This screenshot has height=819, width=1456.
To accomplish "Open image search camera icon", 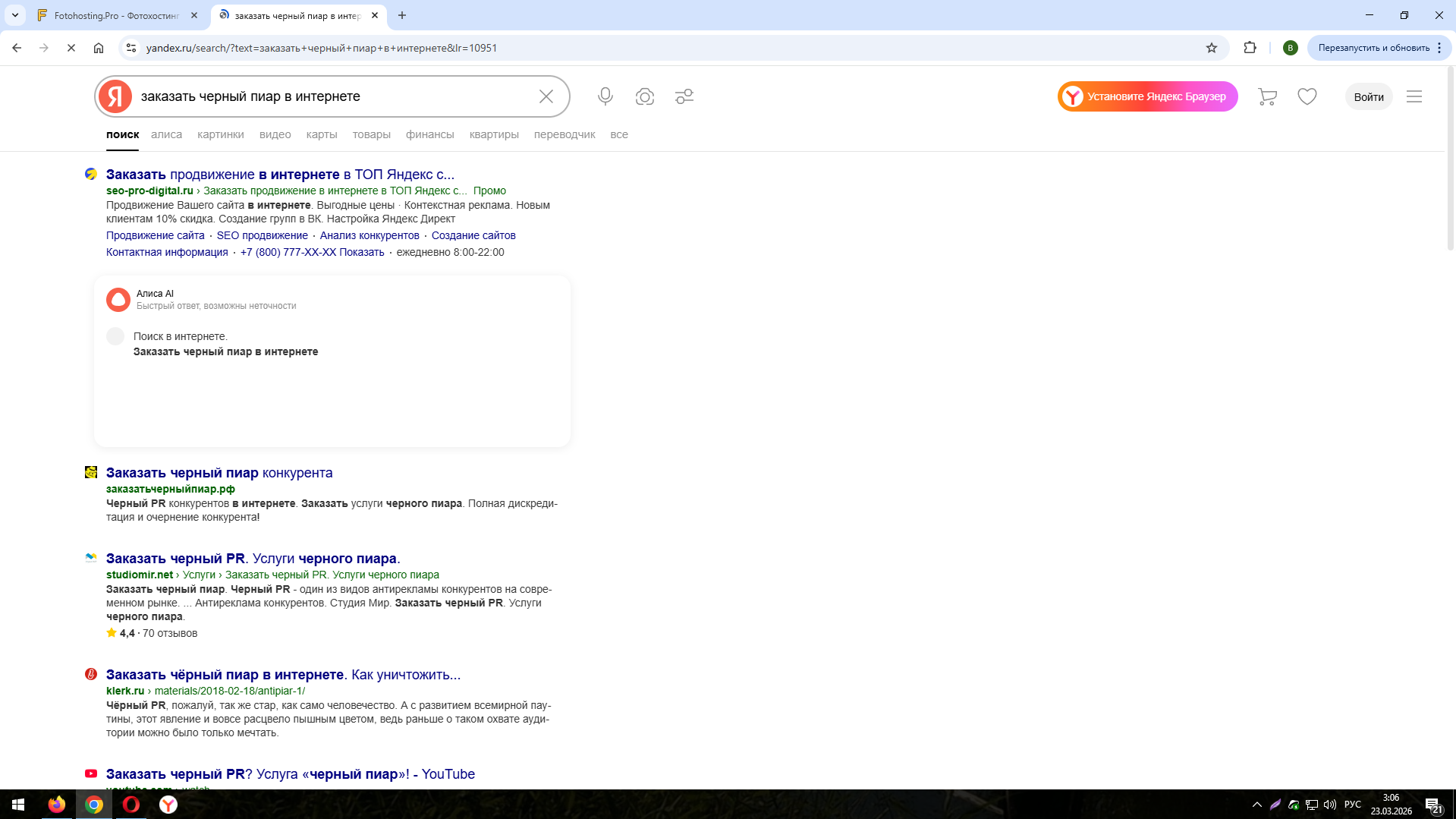I will [x=645, y=96].
